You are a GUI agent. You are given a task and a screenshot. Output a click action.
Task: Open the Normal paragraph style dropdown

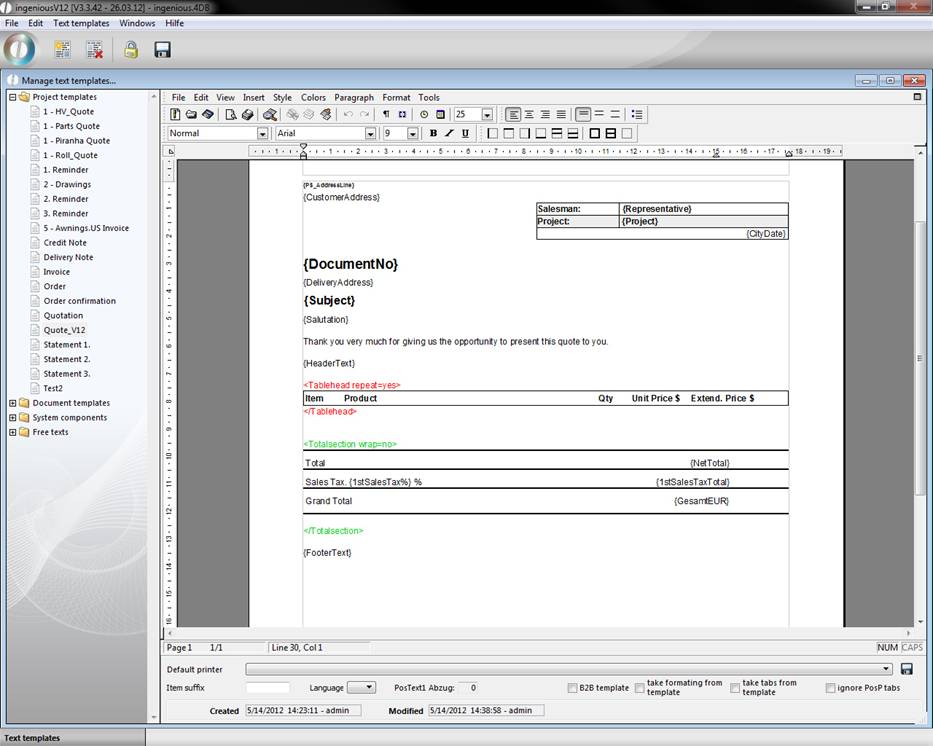pos(262,133)
